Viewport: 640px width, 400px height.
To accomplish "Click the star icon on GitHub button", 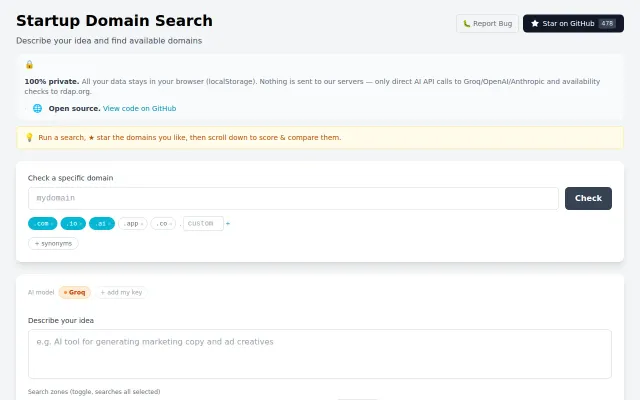I will click(535, 24).
